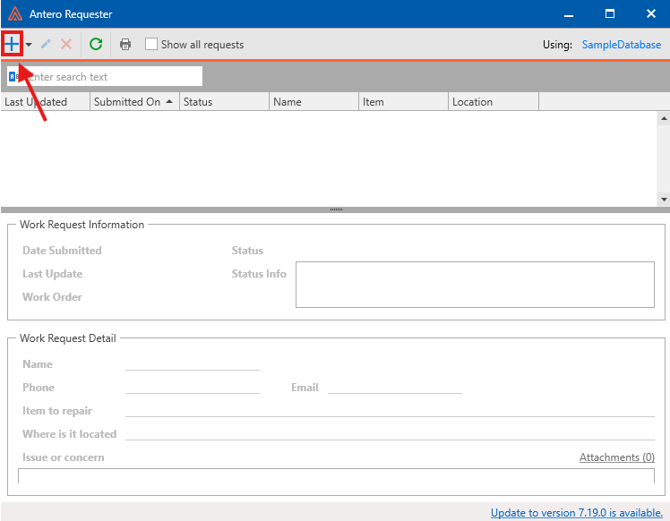
Task: Open the dropdown arrow beside the plus icon
Action: click(29, 45)
